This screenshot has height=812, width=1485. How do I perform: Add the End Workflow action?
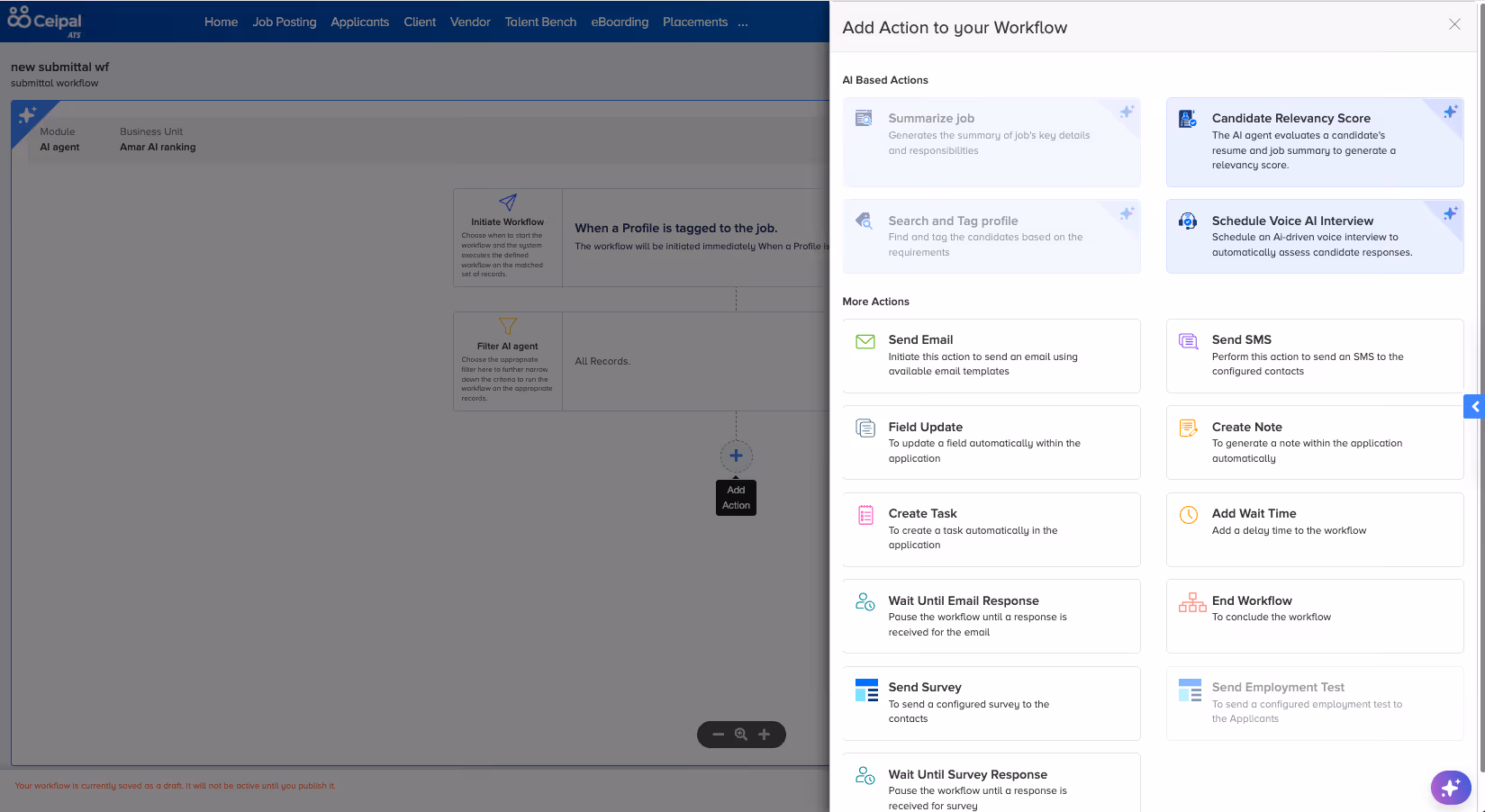click(x=1315, y=616)
